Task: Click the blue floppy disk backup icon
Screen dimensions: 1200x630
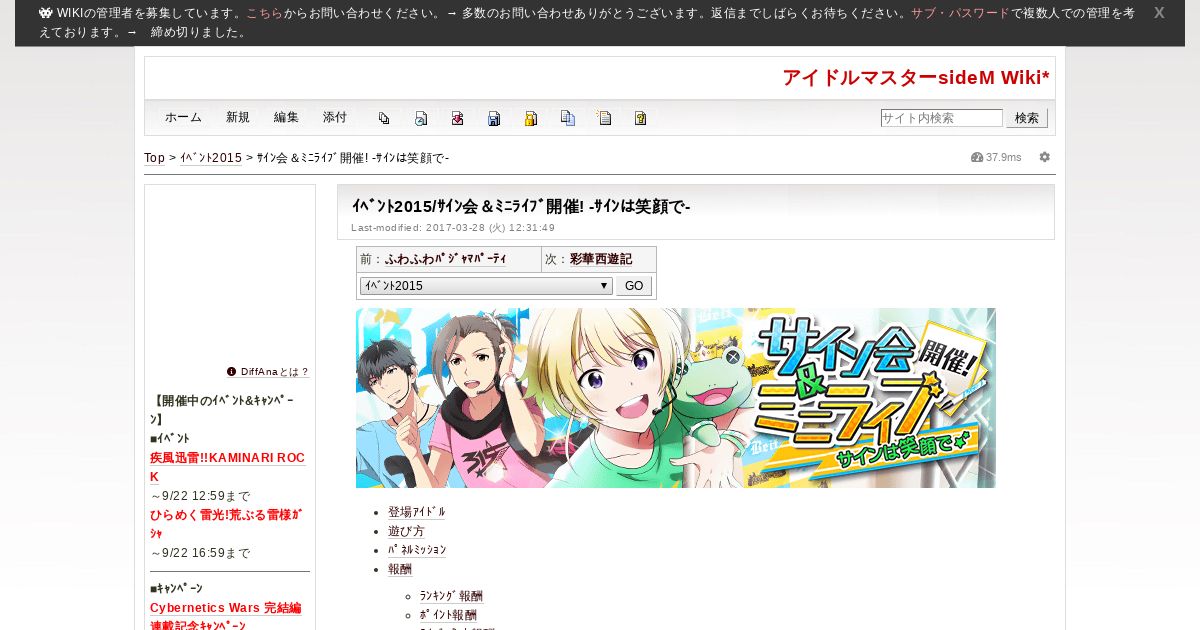Action: [494, 118]
